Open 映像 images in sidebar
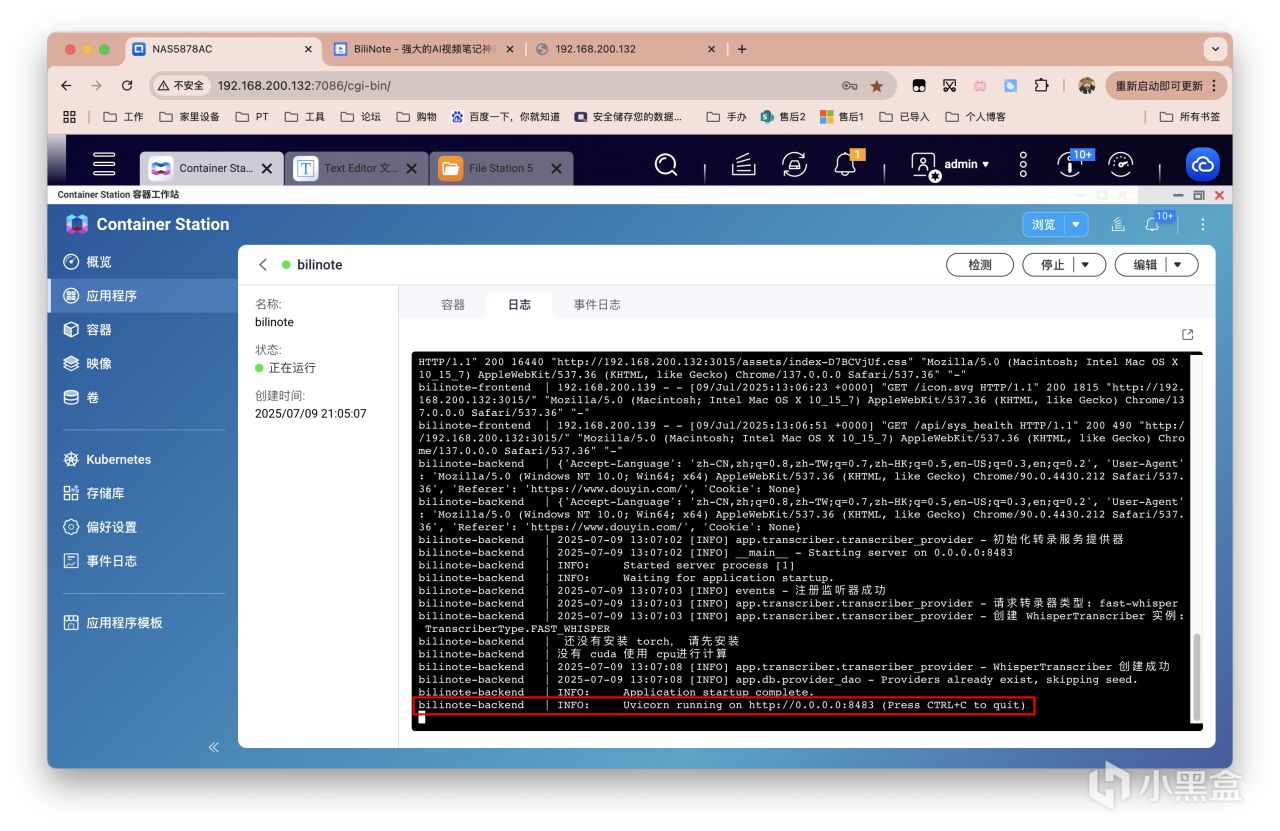The image size is (1280, 831). 143,364
